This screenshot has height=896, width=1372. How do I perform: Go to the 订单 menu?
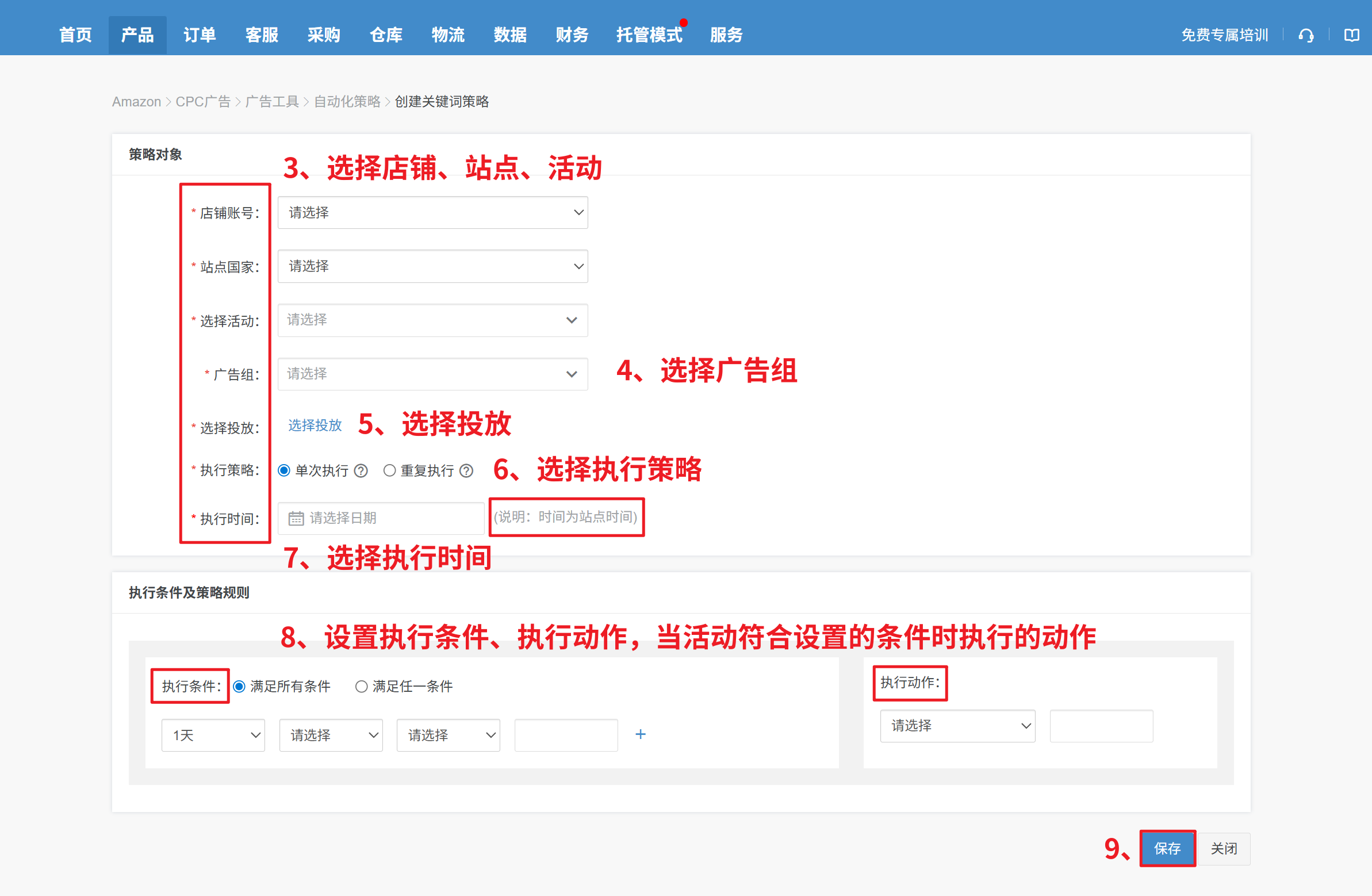200,35
